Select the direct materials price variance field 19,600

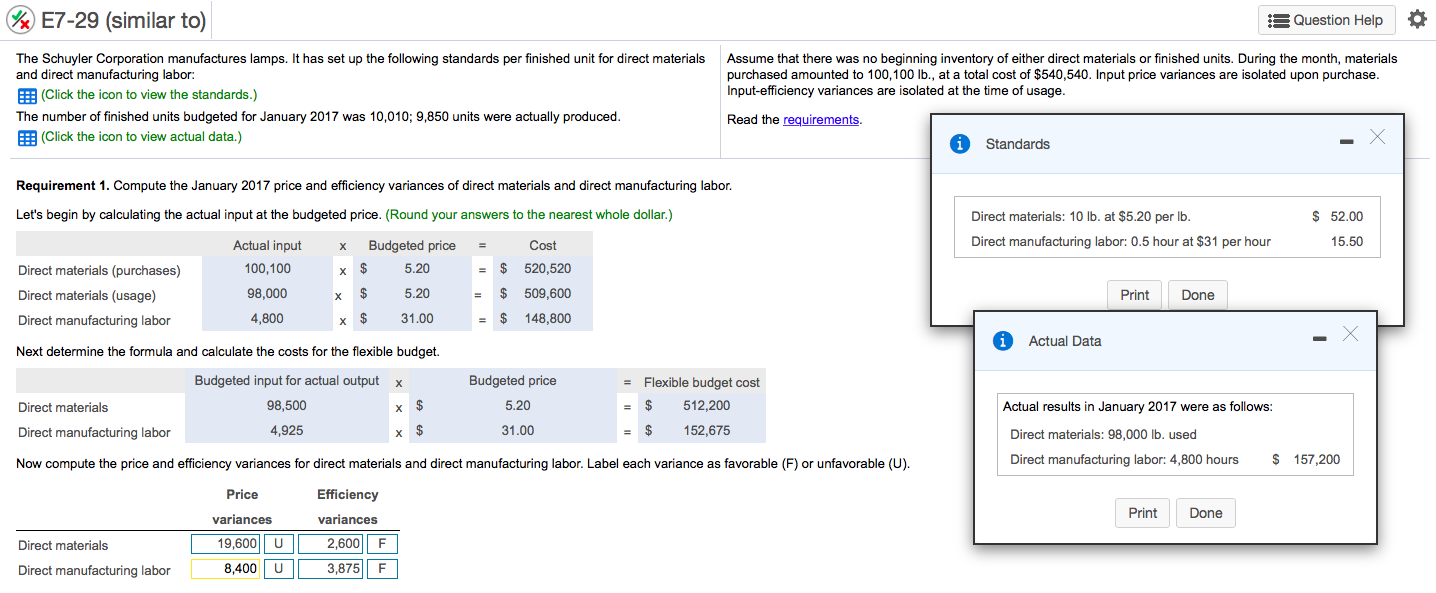click(x=226, y=544)
